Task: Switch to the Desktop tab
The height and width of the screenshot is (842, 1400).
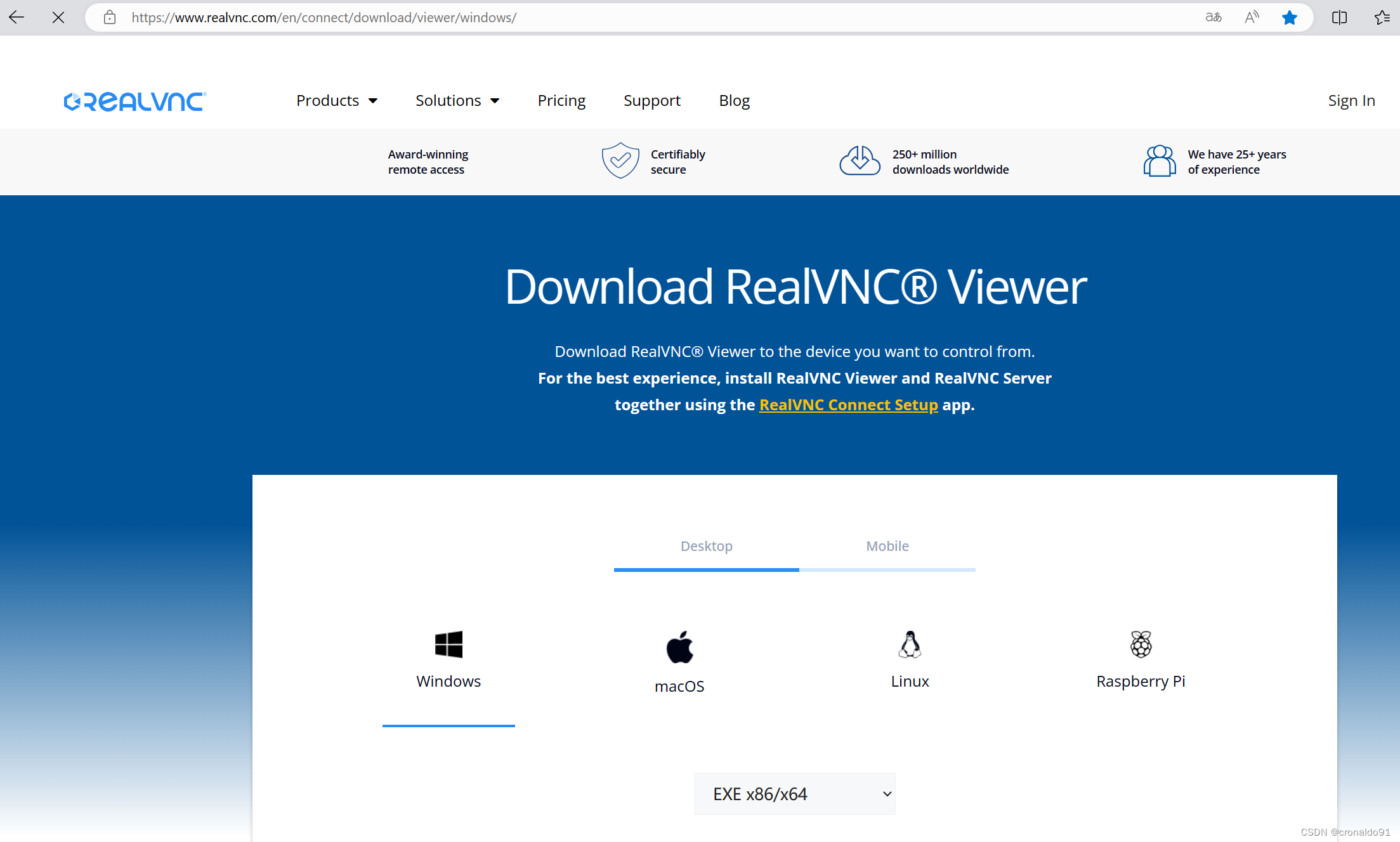Action: pyautogui.click(x=706, y=547)
